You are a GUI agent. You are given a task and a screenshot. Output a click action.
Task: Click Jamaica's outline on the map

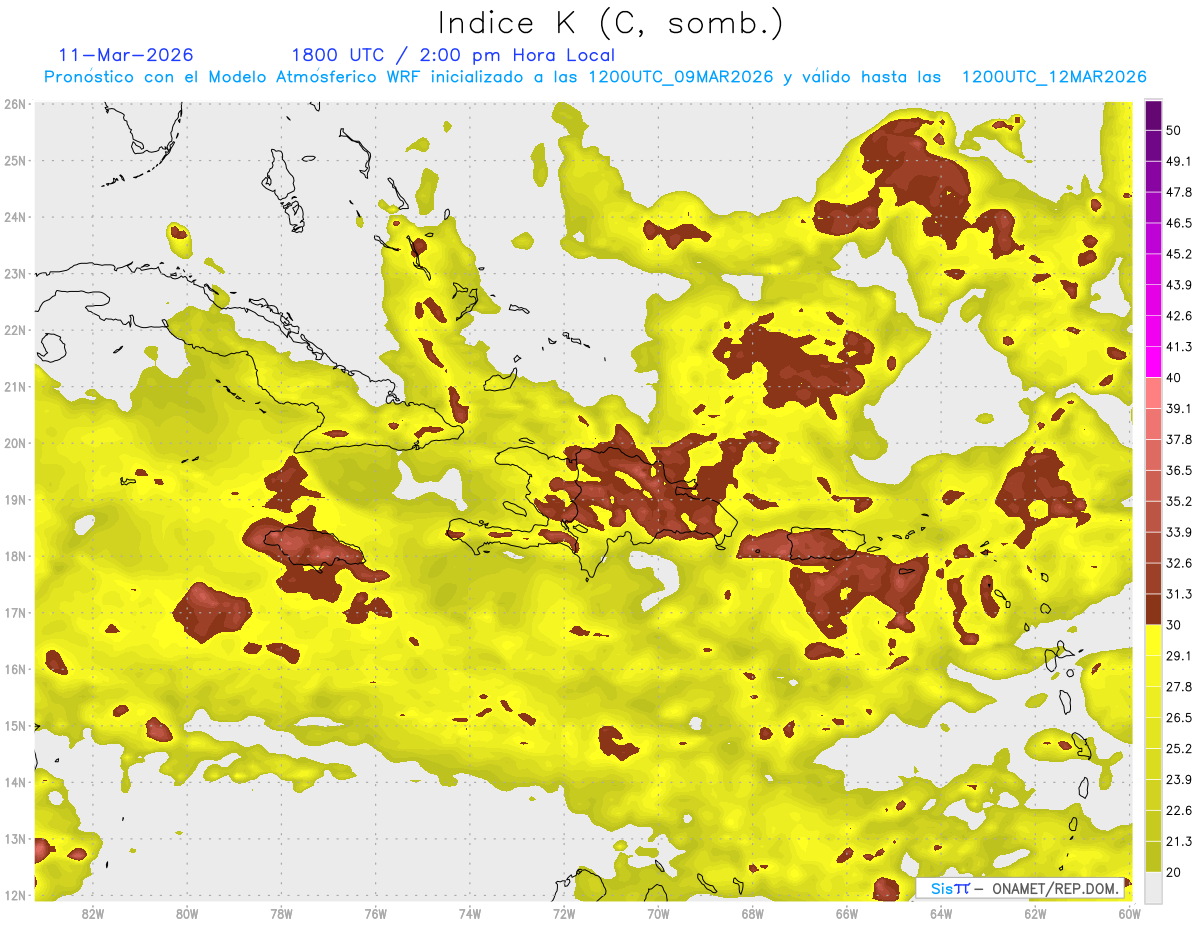click(314, 547)
